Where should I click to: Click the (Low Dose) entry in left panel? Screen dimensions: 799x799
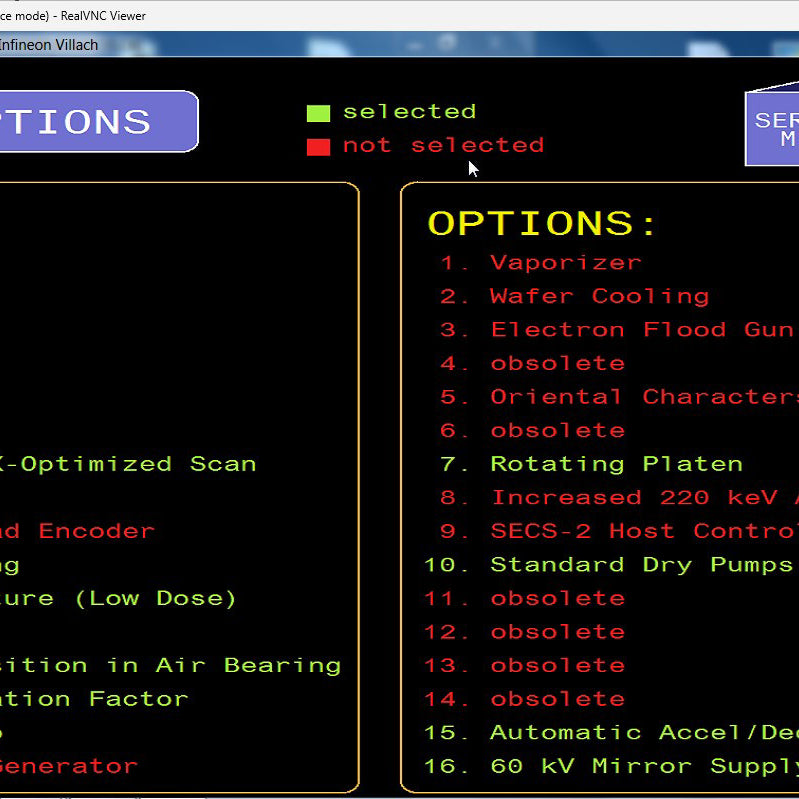118,598
